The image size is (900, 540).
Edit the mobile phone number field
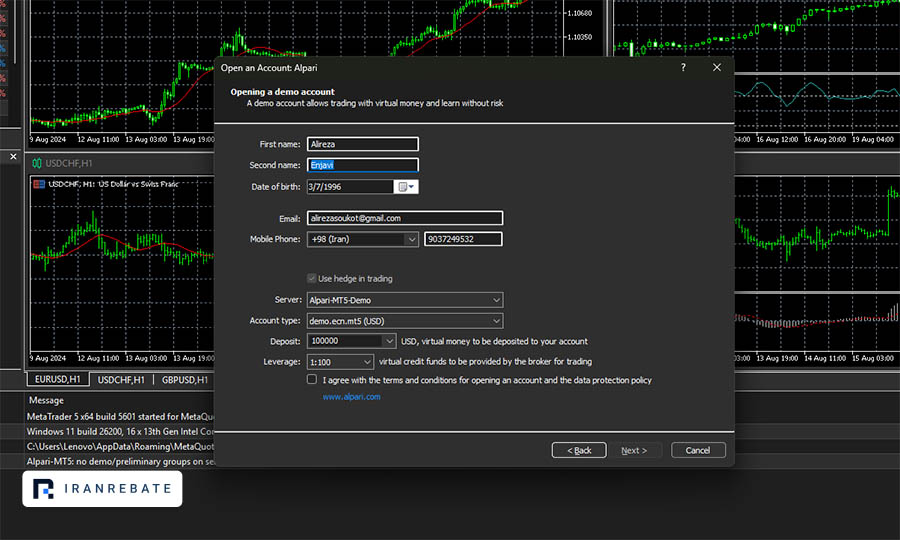click(x=463, y=239)
